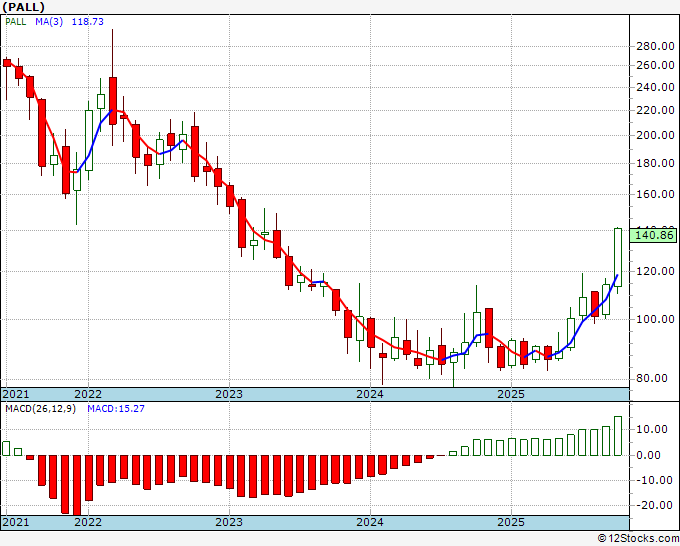The width and height of the screenshot is (680, 546).
Task: Click the 2023 marker on price timeline
Action: tap(229, 394)
